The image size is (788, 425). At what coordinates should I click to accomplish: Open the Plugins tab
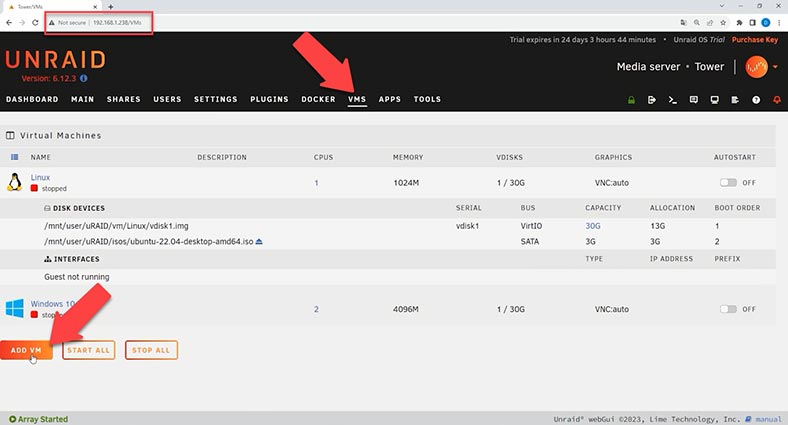[269, 99]
